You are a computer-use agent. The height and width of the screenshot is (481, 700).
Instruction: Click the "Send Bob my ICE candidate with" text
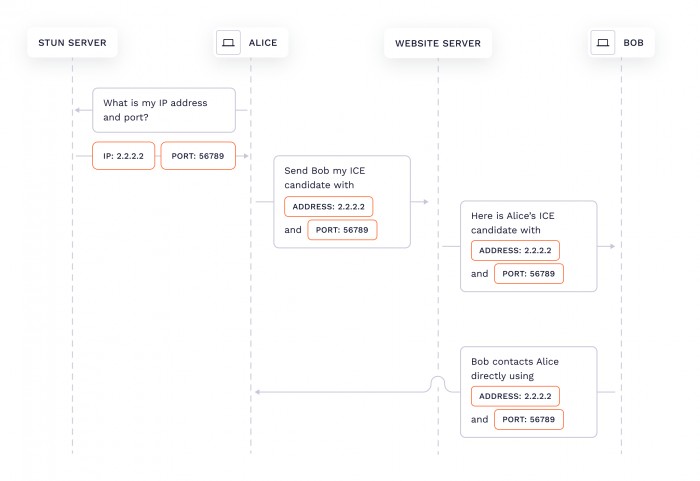(325, 178)
